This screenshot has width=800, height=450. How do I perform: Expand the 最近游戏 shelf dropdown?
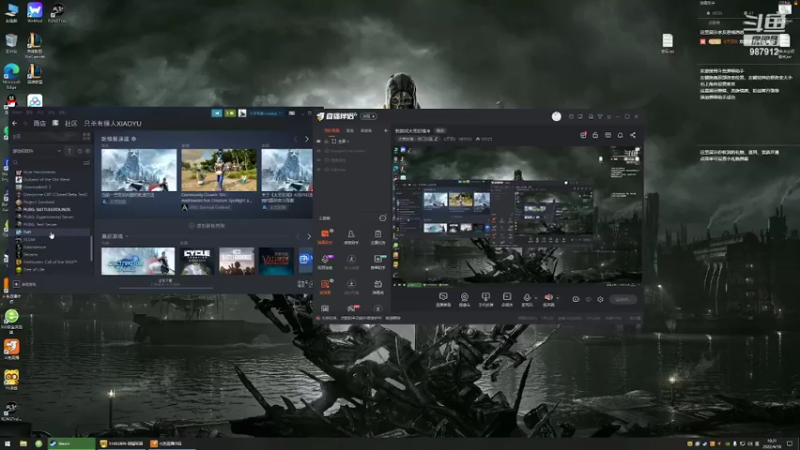(x=127, y=236)
